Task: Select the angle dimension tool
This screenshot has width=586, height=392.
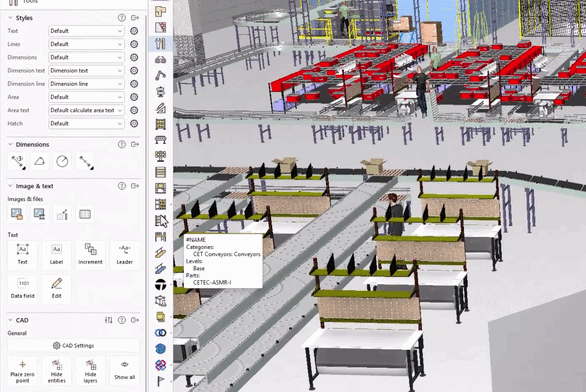Action: click(40, 162)
